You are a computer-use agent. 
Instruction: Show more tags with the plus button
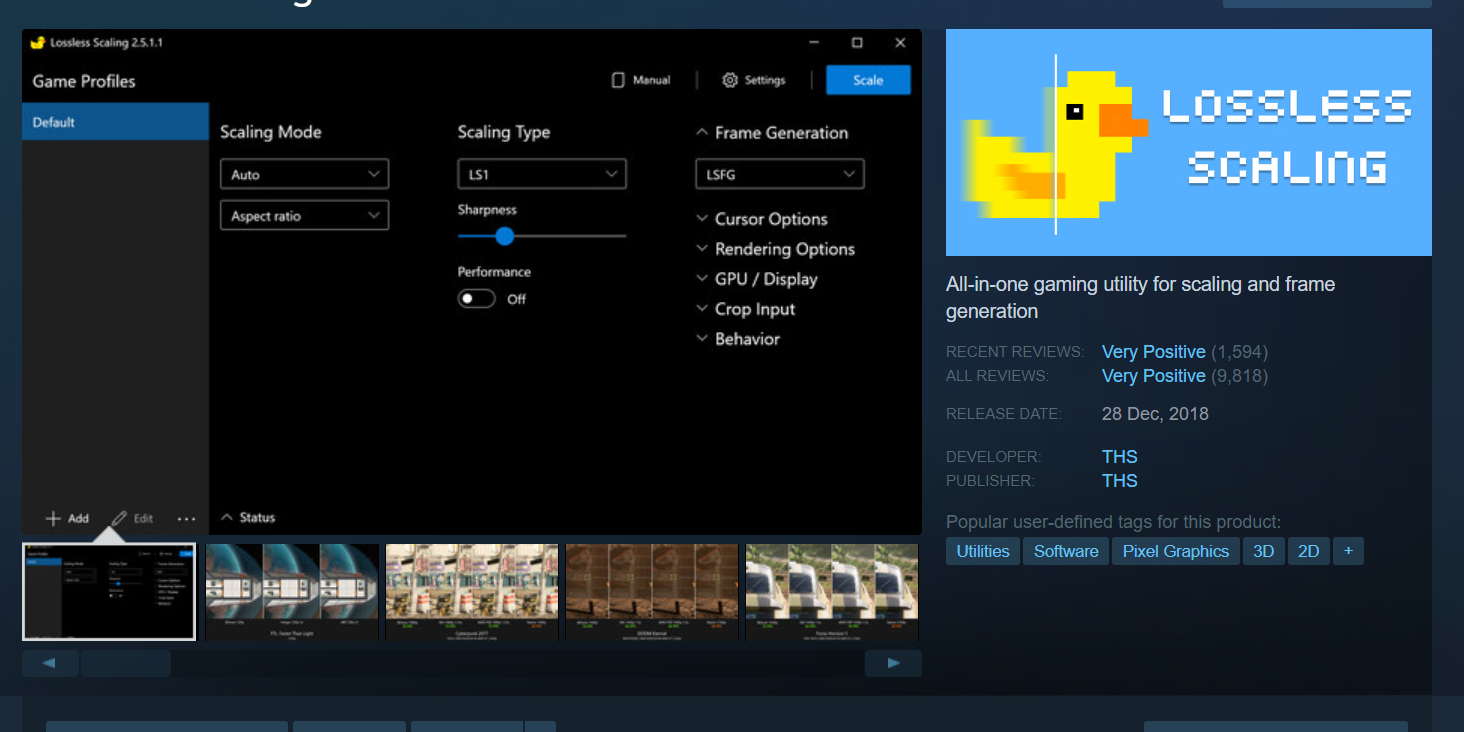click(x=1348, y=551)
